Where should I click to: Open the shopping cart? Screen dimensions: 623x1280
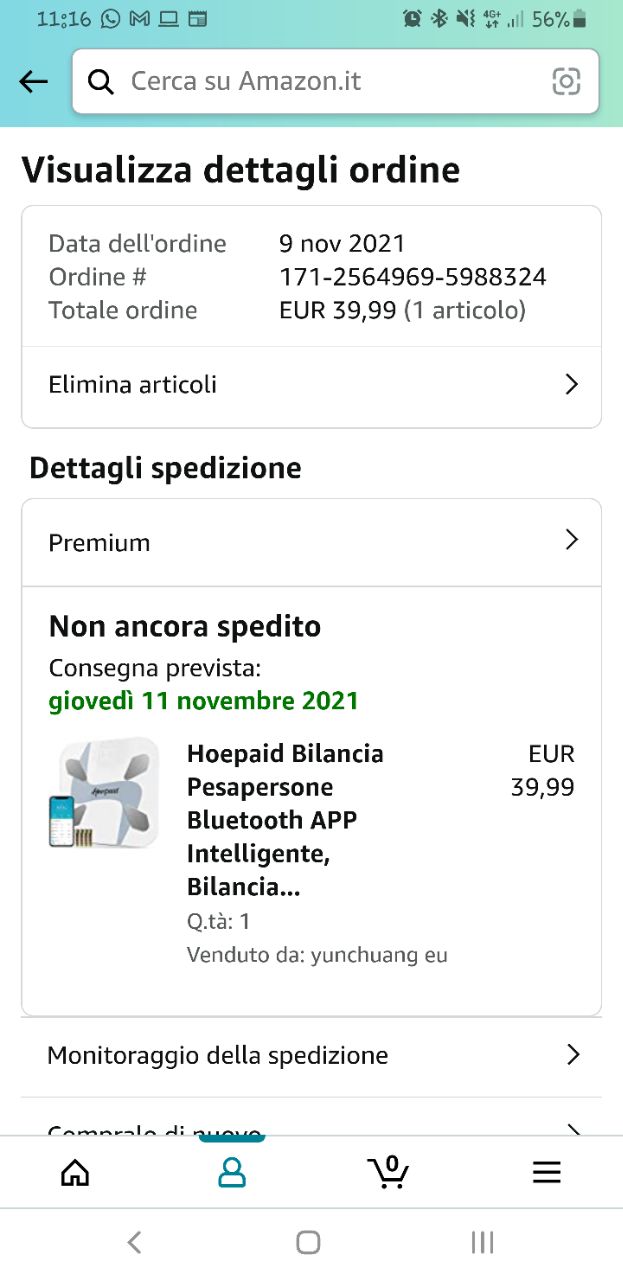pos(388,1171)
